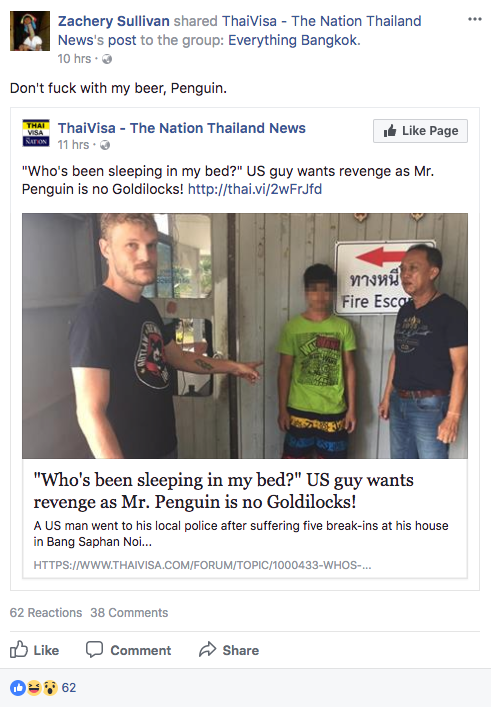Open the ThaiVisa page logo icon

[x=36, y=133]
